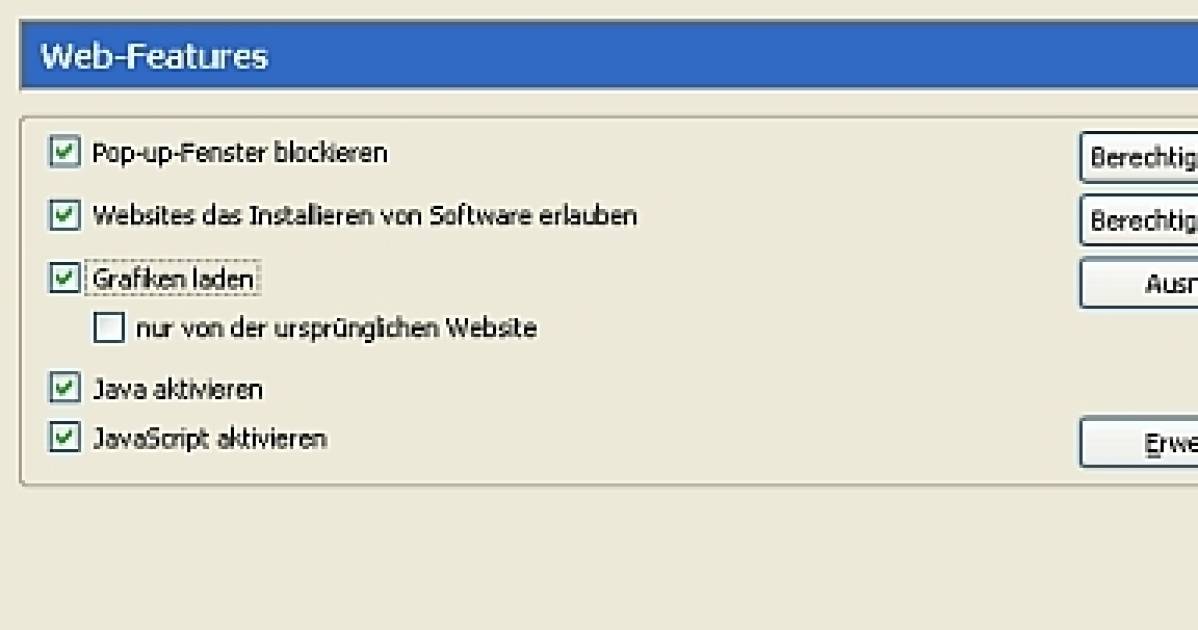Disable 'Websites das Installieren von Software erlauben'
Screen dimensions: 1198x630
64,215
